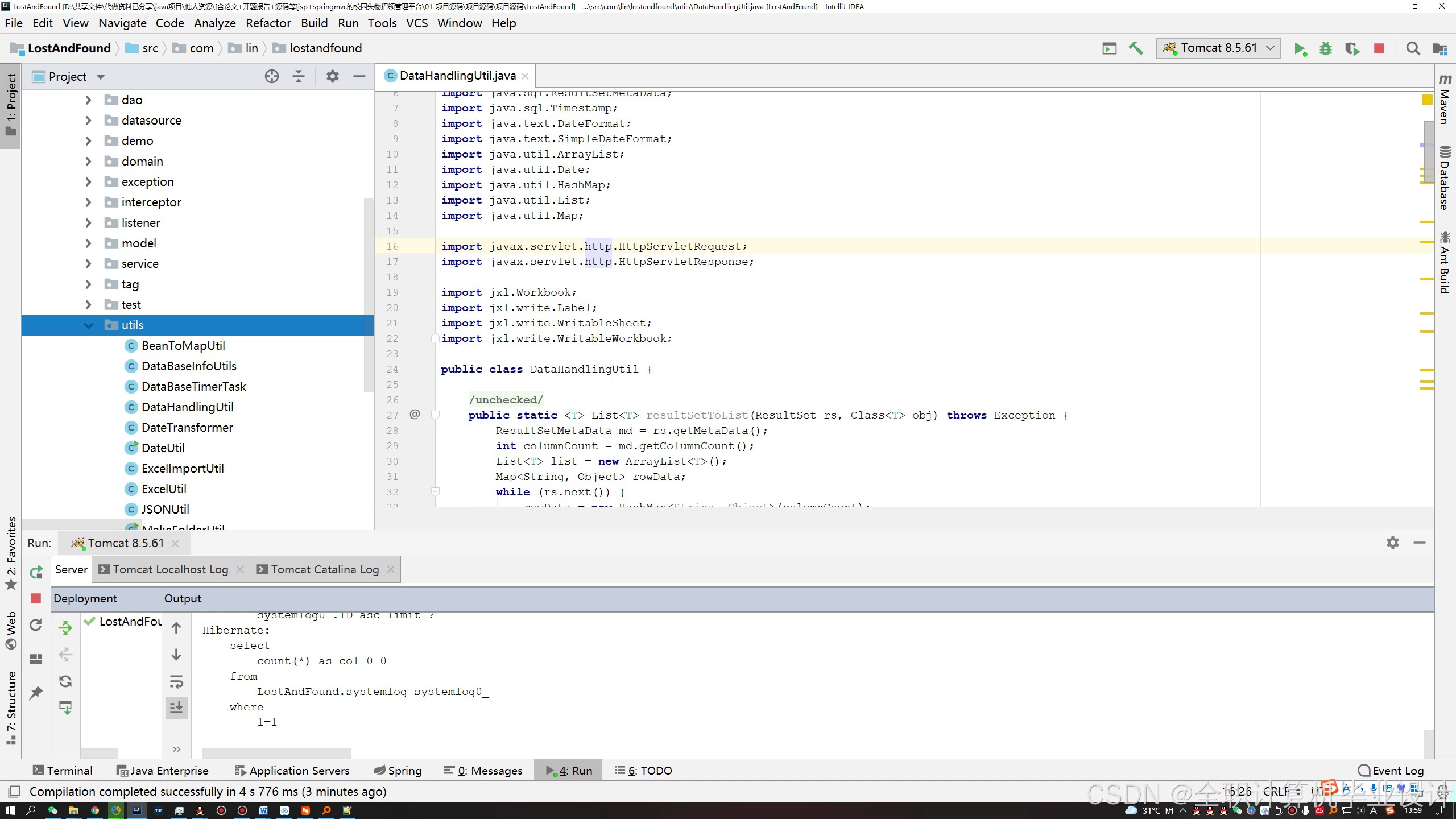Click the Build project hammer icon
This screenshot has height=819, width=1456.
1136,49
